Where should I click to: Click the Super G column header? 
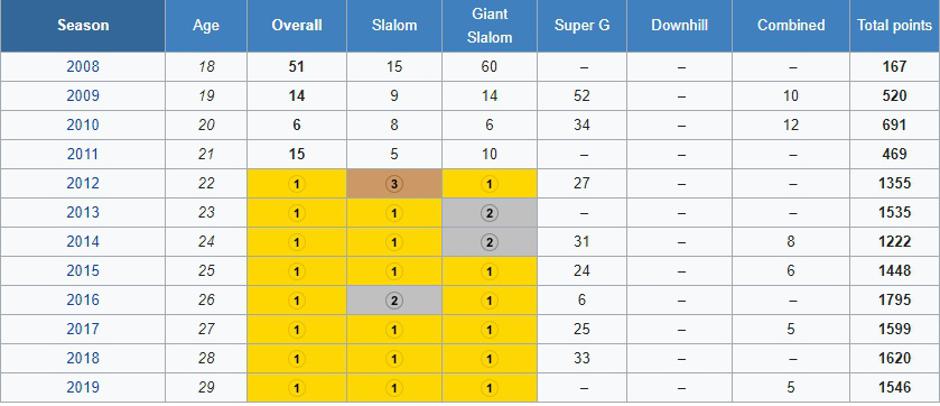[x=582, y=25]
